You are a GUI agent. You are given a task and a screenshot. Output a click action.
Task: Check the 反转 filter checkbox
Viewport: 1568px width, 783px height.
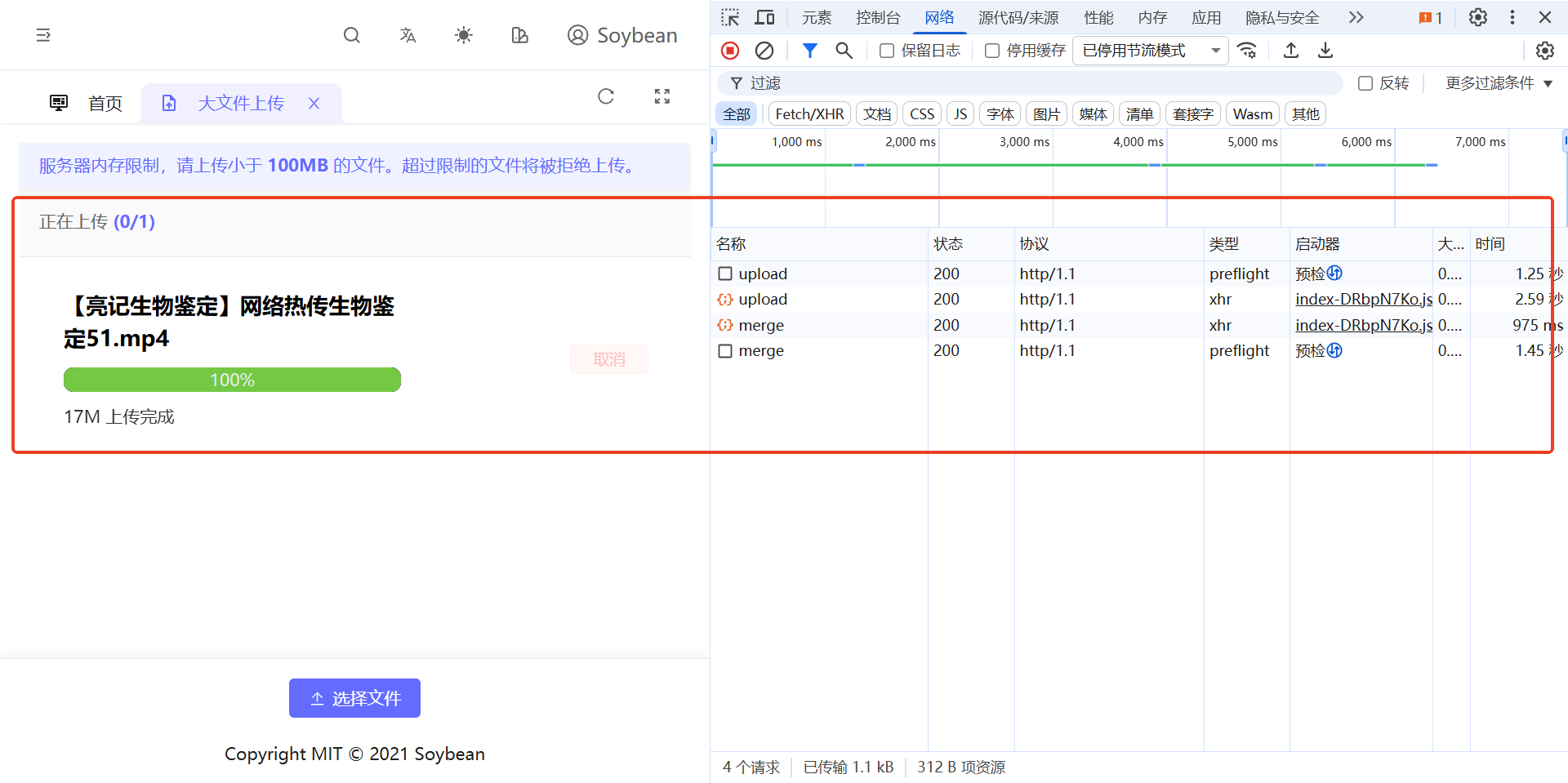coord(1365,82)
